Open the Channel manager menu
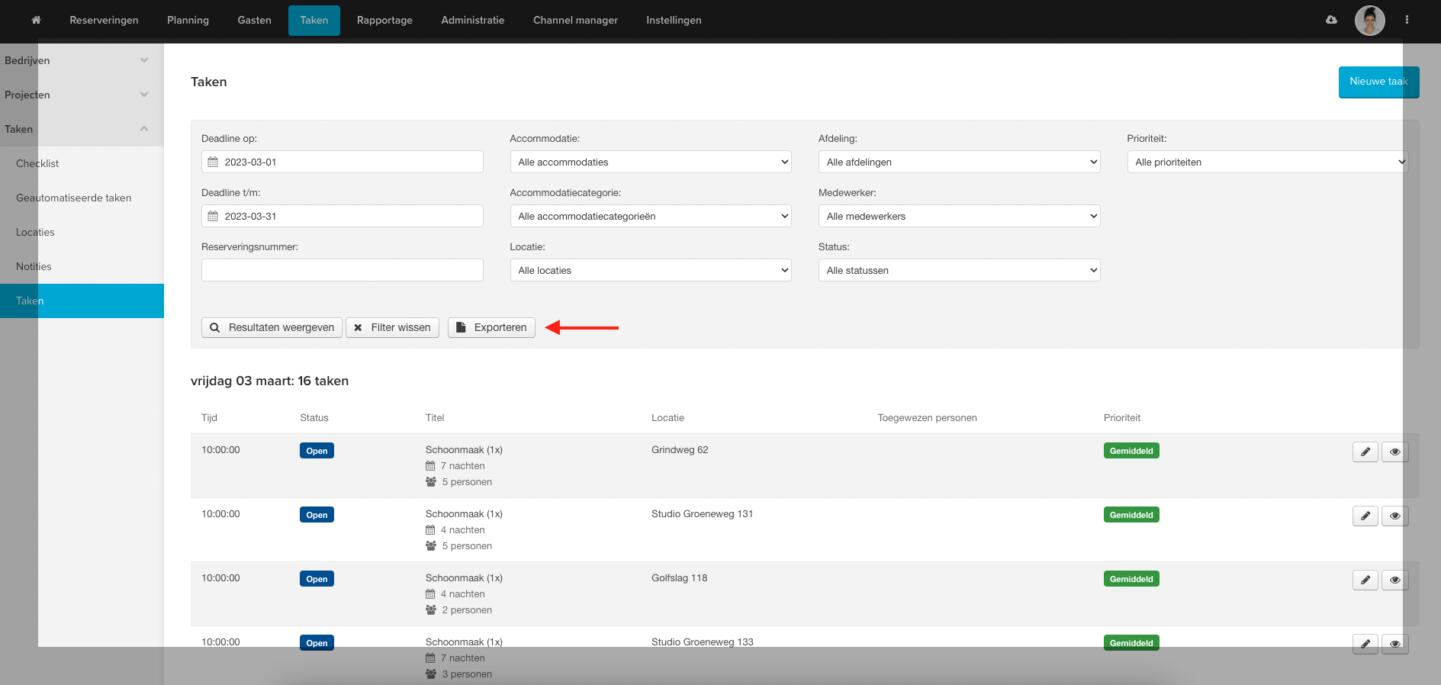 575,20
